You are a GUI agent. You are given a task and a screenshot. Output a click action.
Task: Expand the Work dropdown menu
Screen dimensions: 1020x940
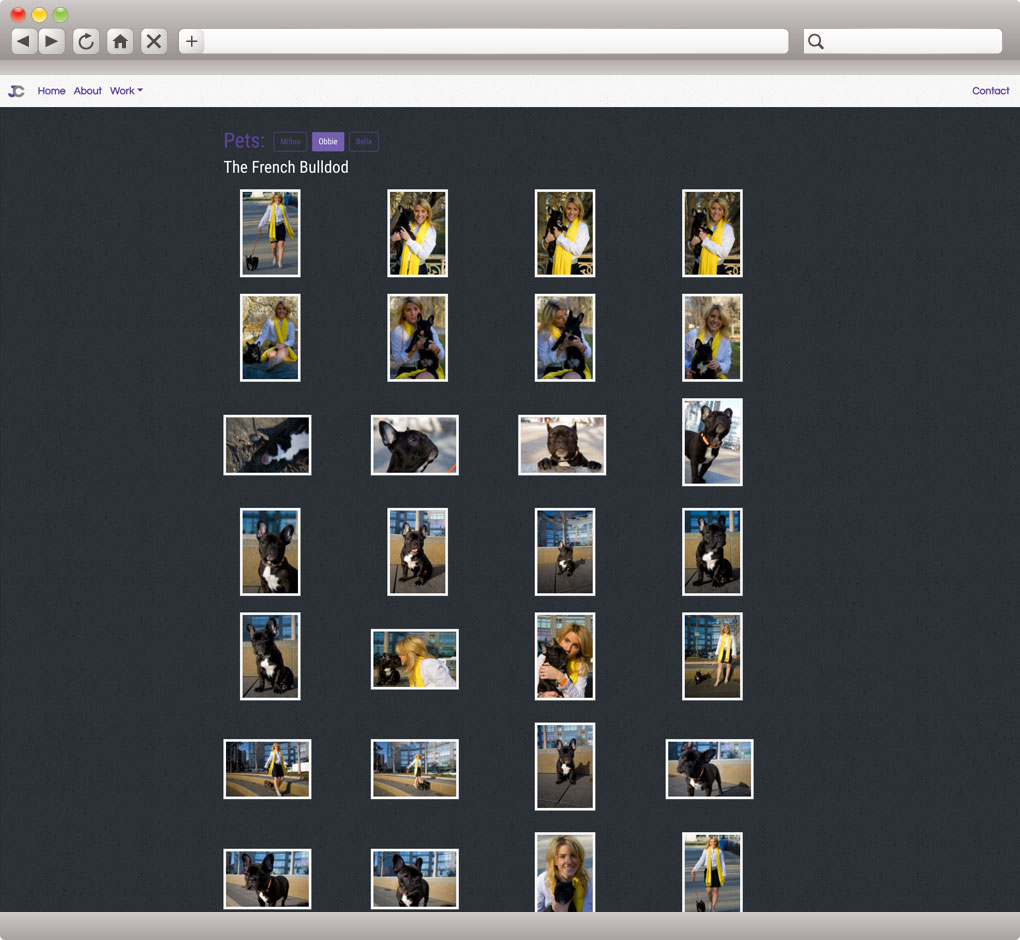pyautogui.click(x=126, y=91)
